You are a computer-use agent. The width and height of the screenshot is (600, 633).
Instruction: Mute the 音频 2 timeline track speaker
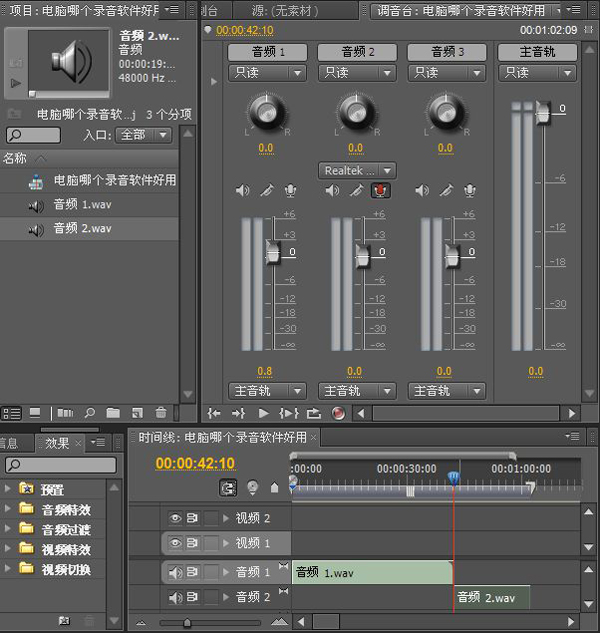(x=175, y=597)
